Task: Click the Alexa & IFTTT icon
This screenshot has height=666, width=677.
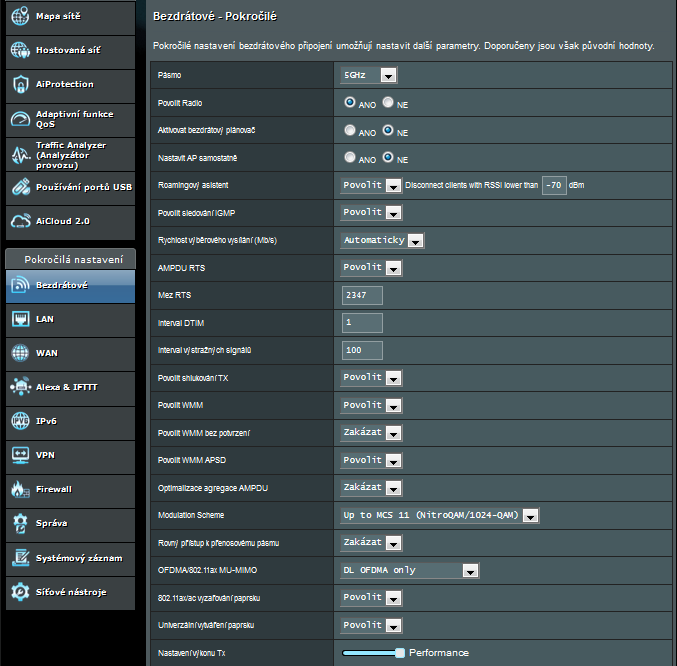Action: (x=20, y=387)
